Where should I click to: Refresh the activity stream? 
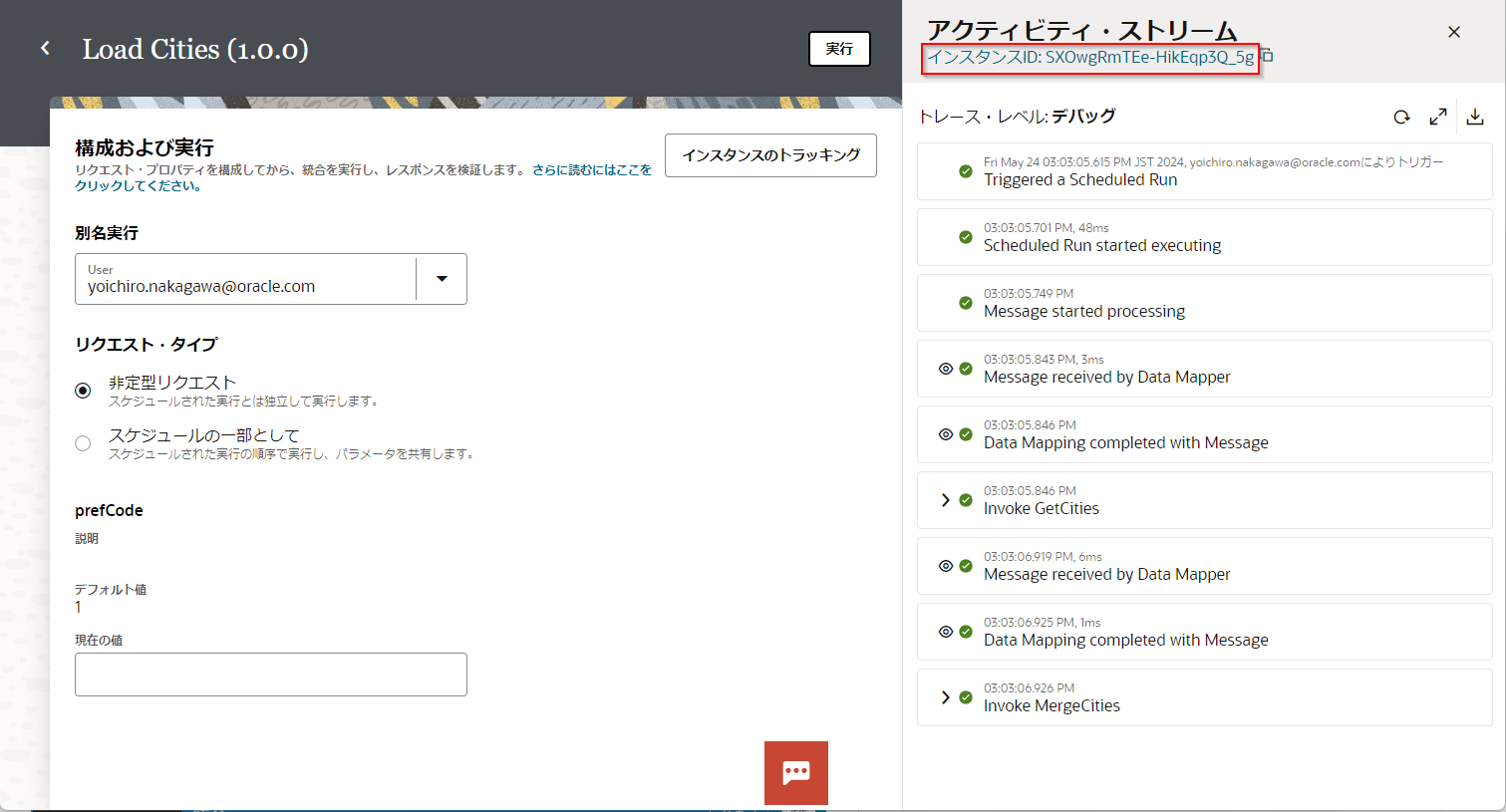point(1401,118)
